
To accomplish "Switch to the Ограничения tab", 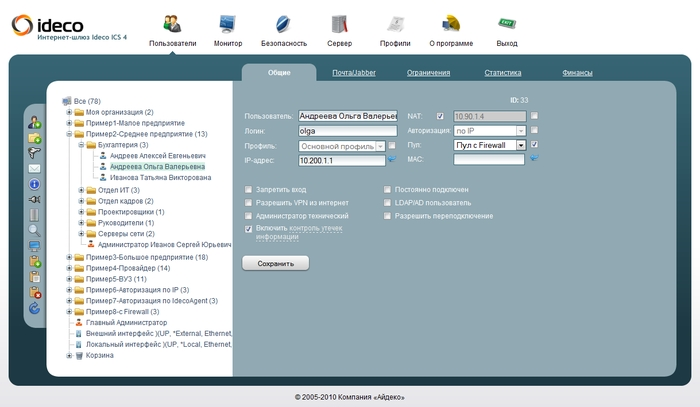I will click(428, 73).
